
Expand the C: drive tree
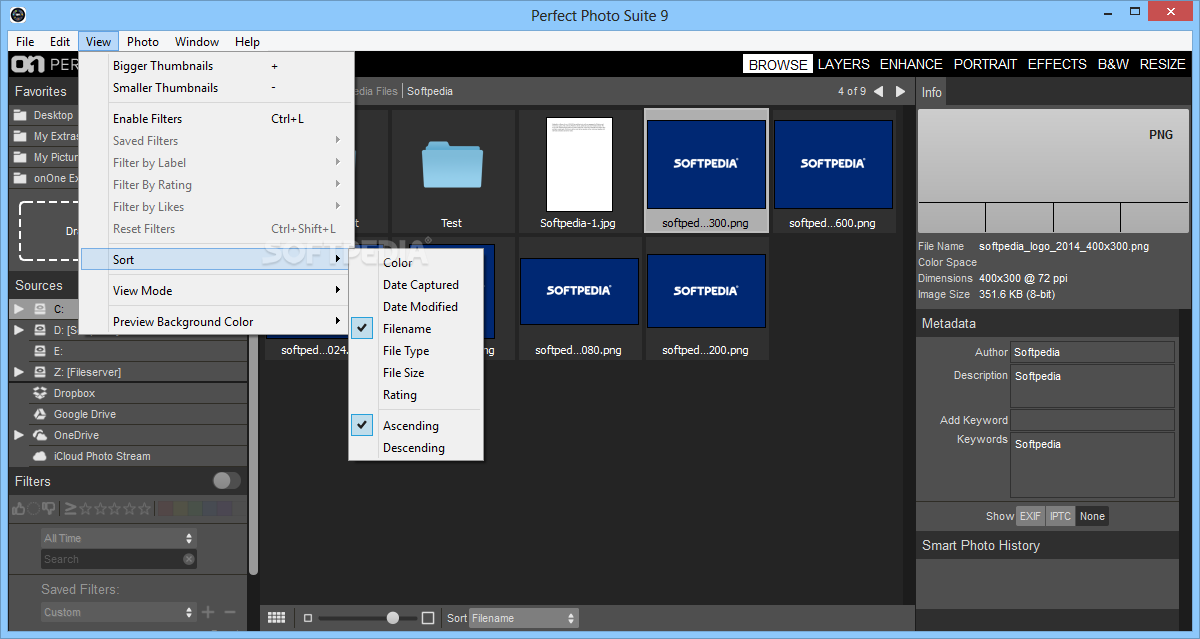19,309
